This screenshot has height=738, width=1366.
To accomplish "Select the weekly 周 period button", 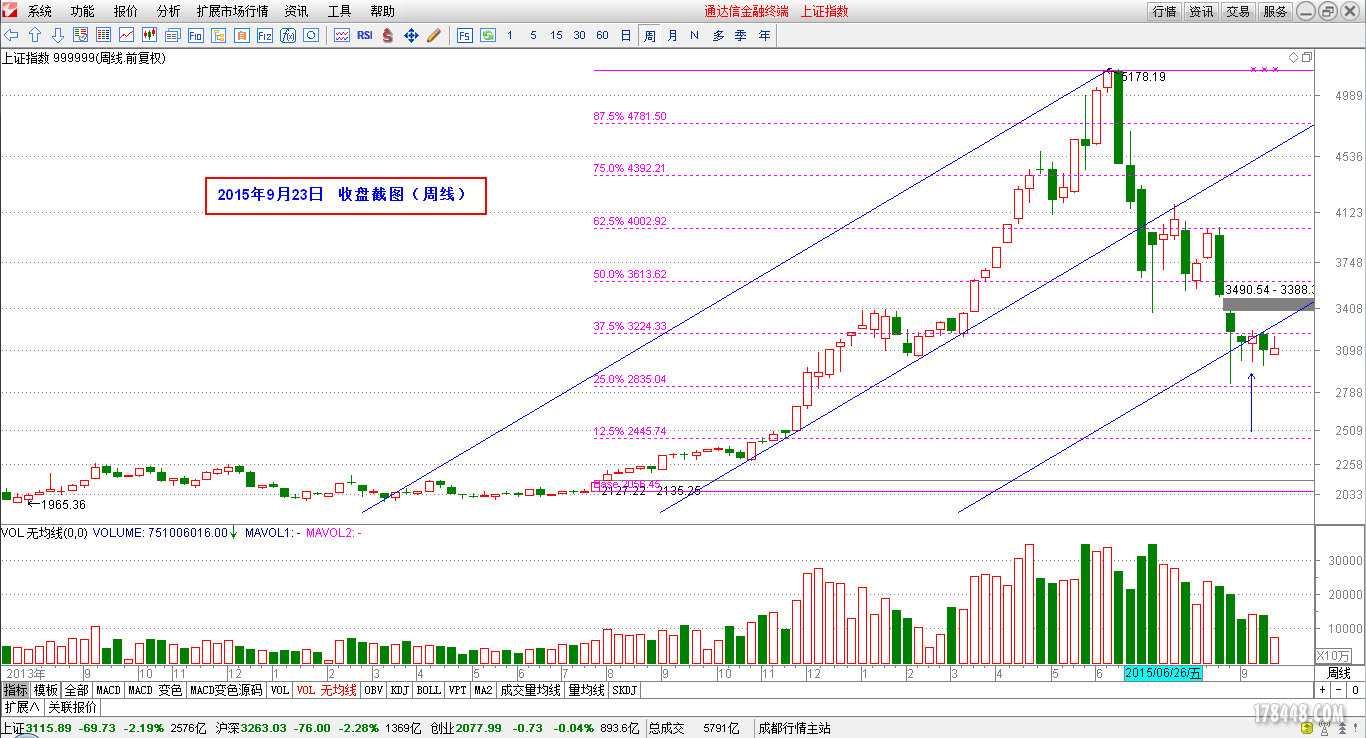I will coord(650,35).
